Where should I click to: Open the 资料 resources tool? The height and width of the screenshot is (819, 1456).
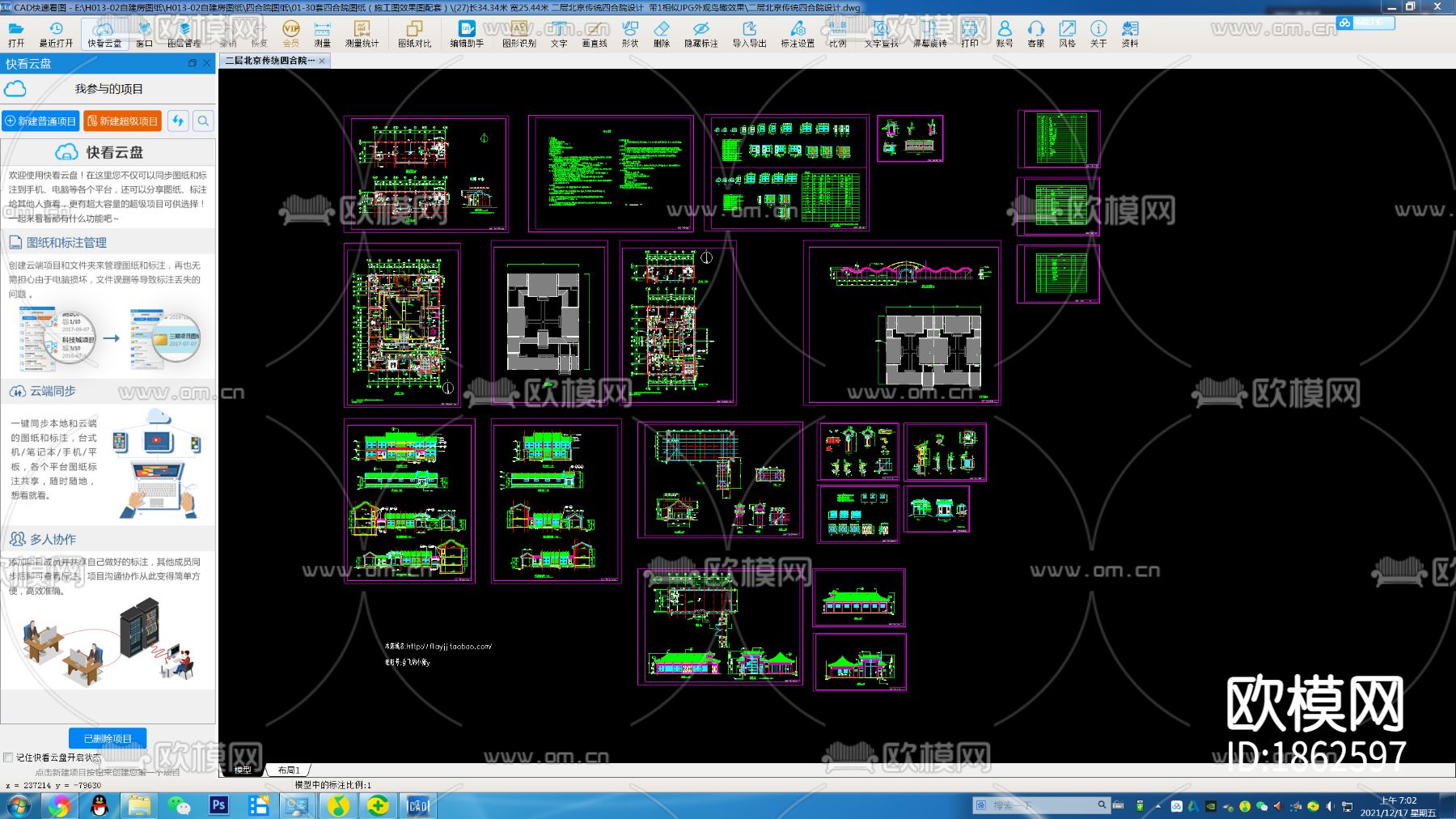click(1130, 34)
